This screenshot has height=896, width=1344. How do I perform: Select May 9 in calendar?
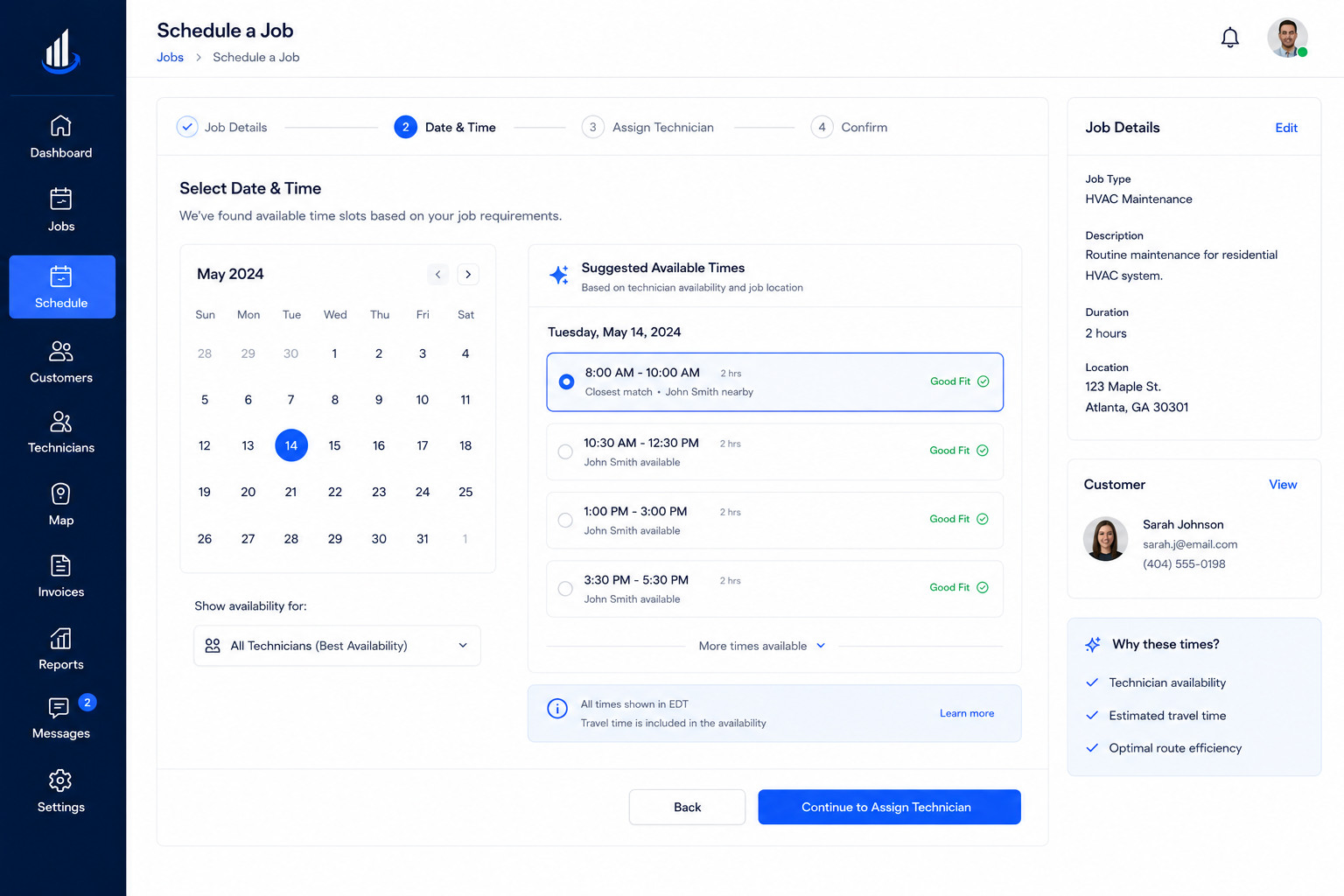point(379,400)
